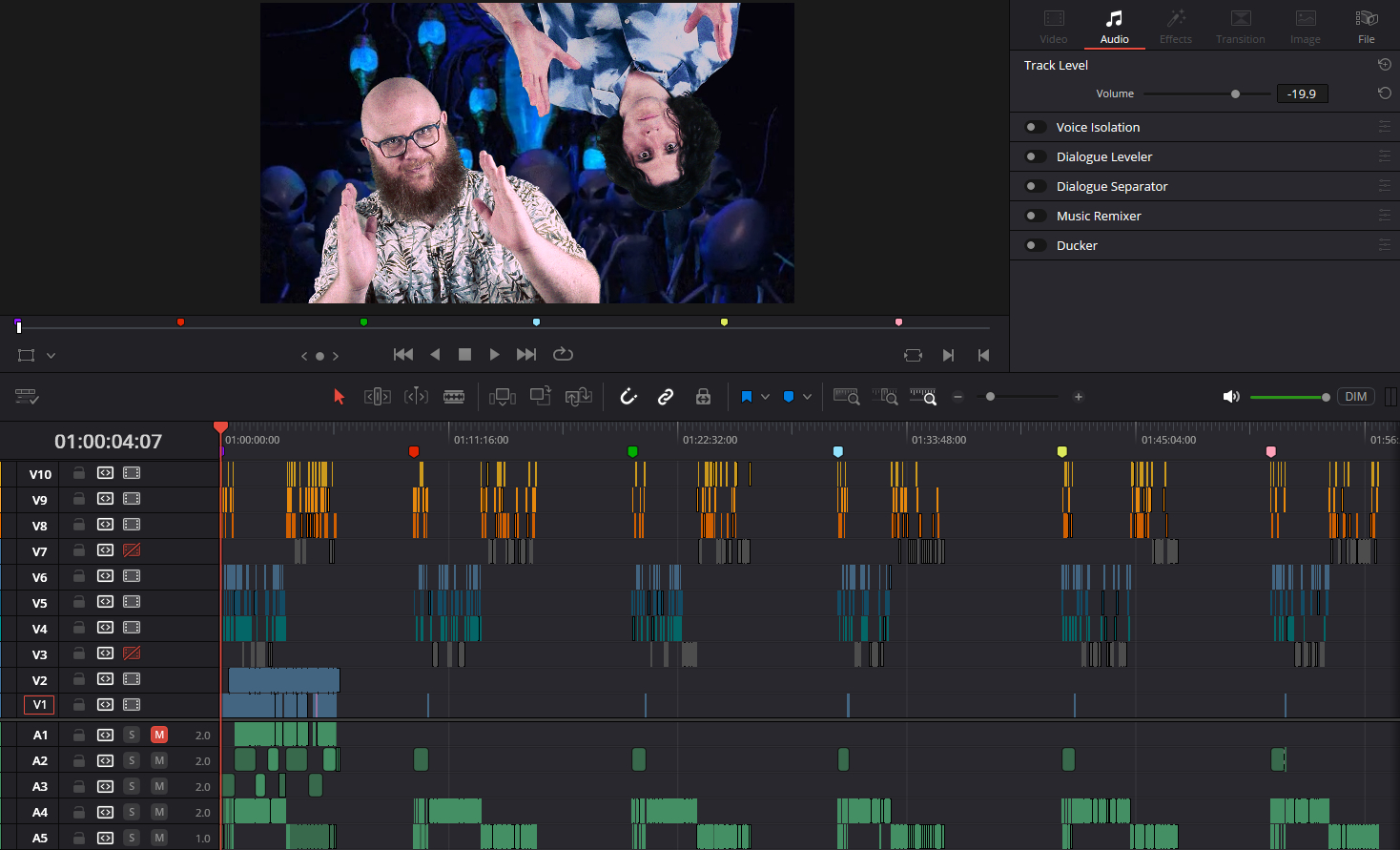
Task: Switch to the File inspector tab
Action: click(1366, 27)
